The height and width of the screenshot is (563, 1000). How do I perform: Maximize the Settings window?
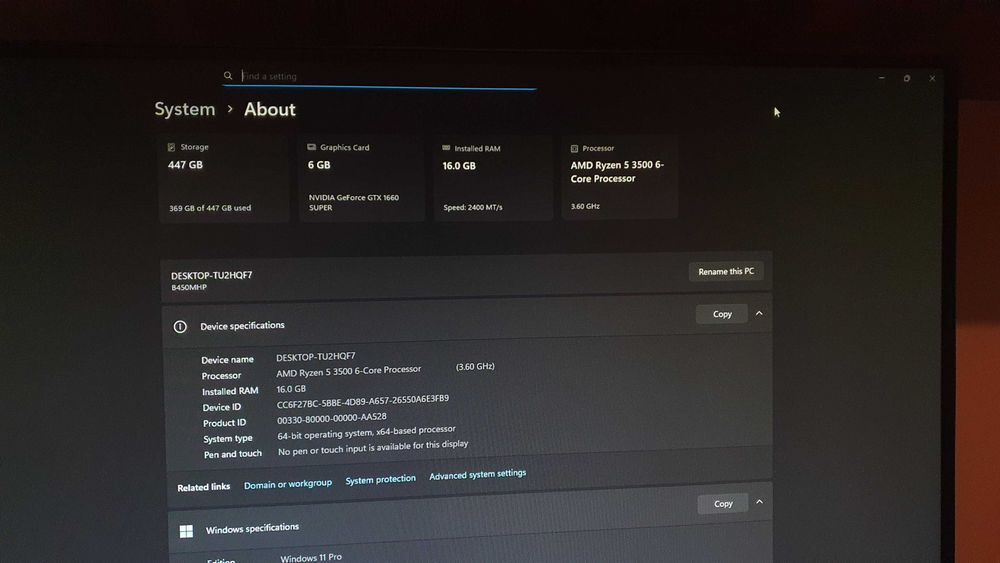click(907, 78)
